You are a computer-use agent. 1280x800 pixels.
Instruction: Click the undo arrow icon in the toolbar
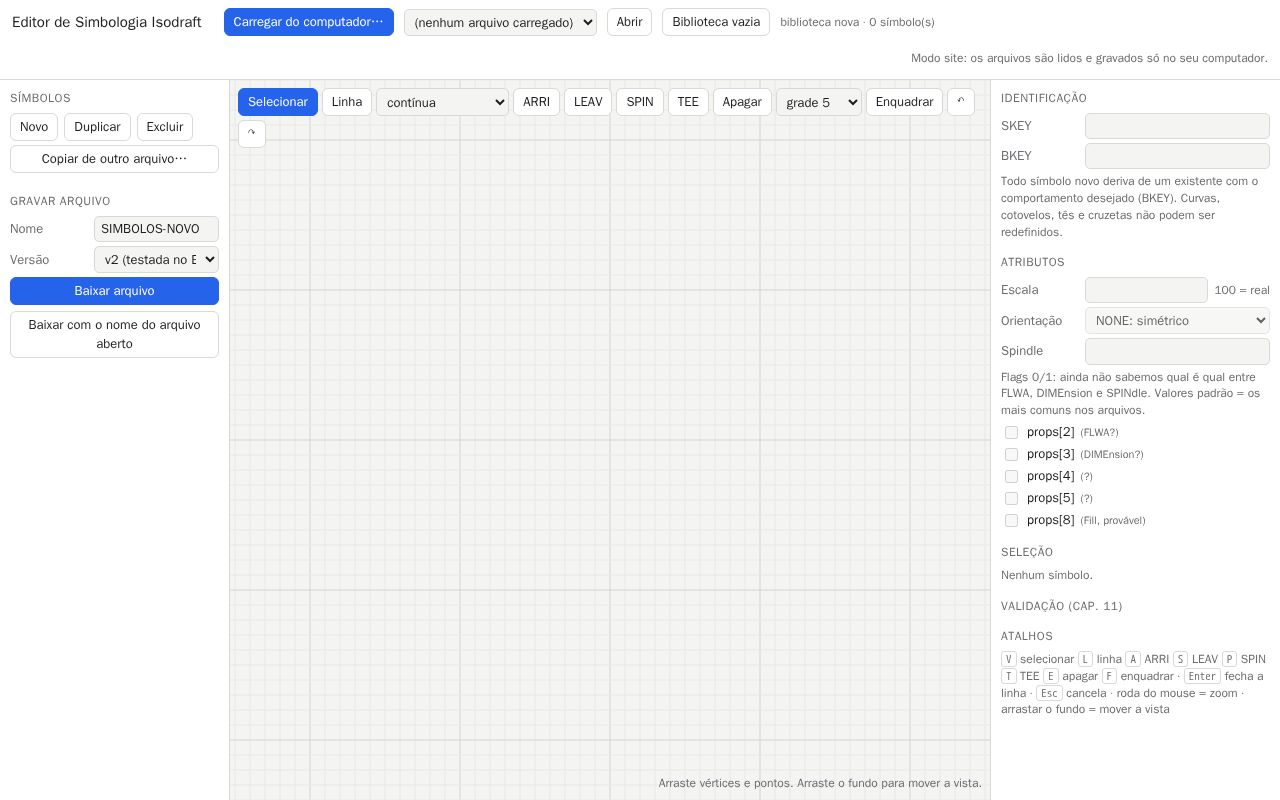(x=961, y=102)
